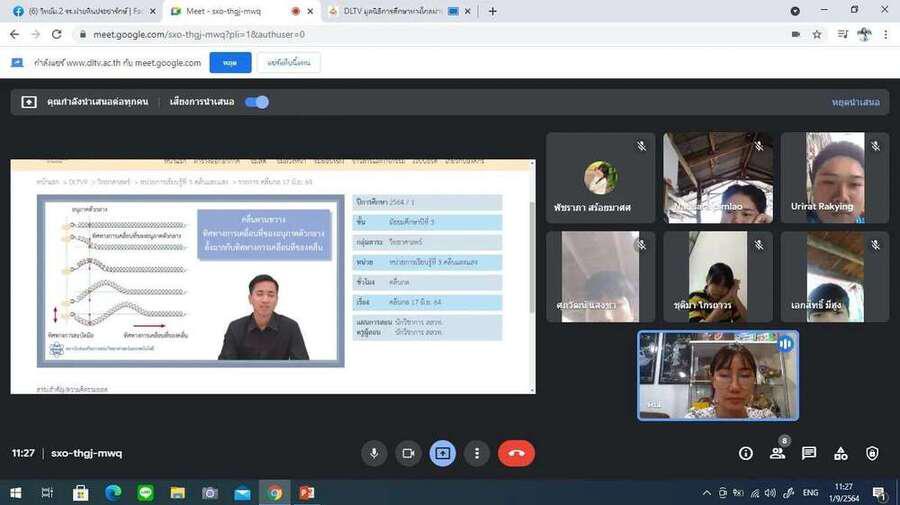Open the more options three-dot menu
The height and width of the screenshot is (505, 900).
(477, 453)
